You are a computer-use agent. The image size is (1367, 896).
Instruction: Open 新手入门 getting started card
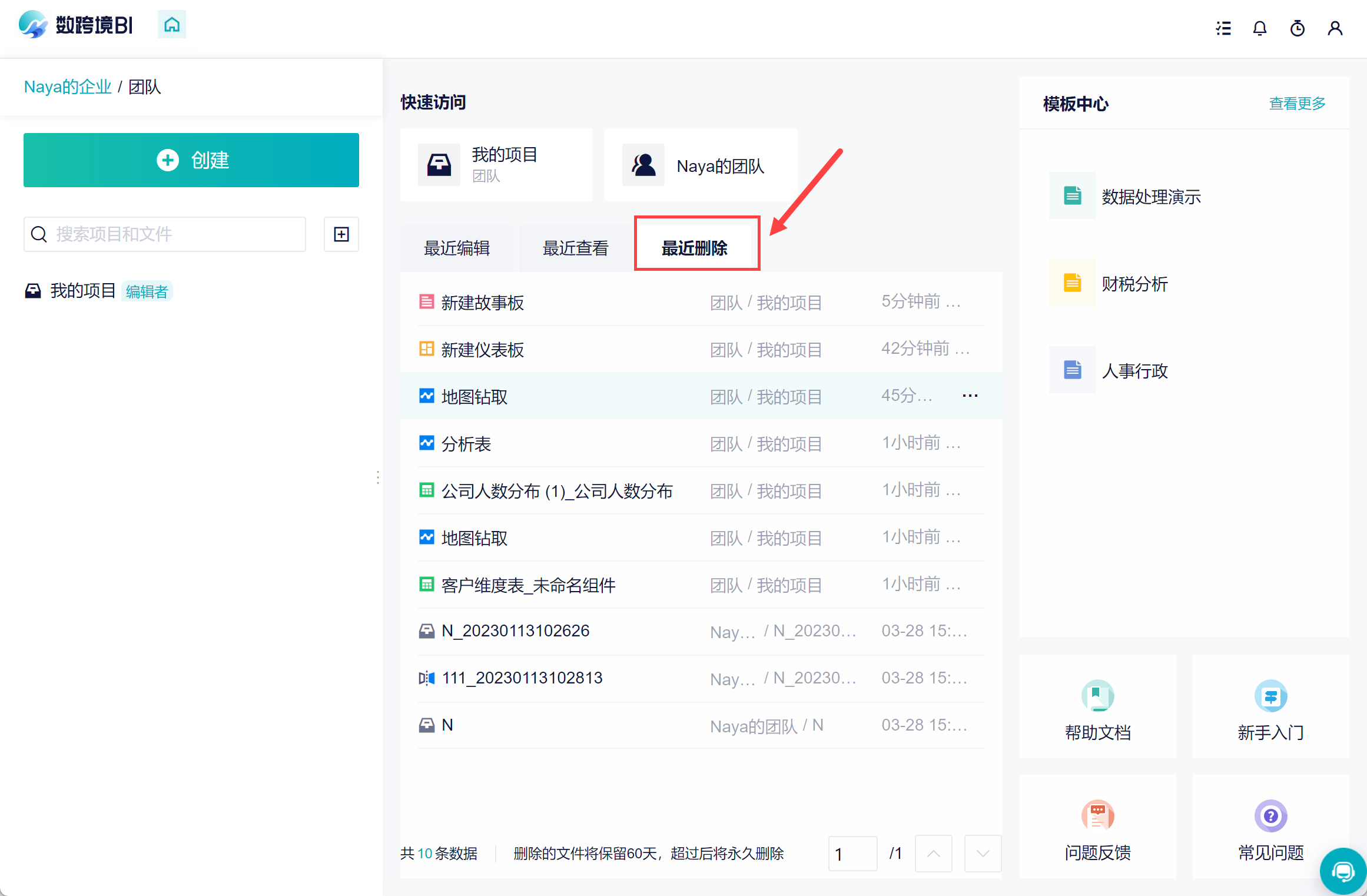[x=1270, y=706]
